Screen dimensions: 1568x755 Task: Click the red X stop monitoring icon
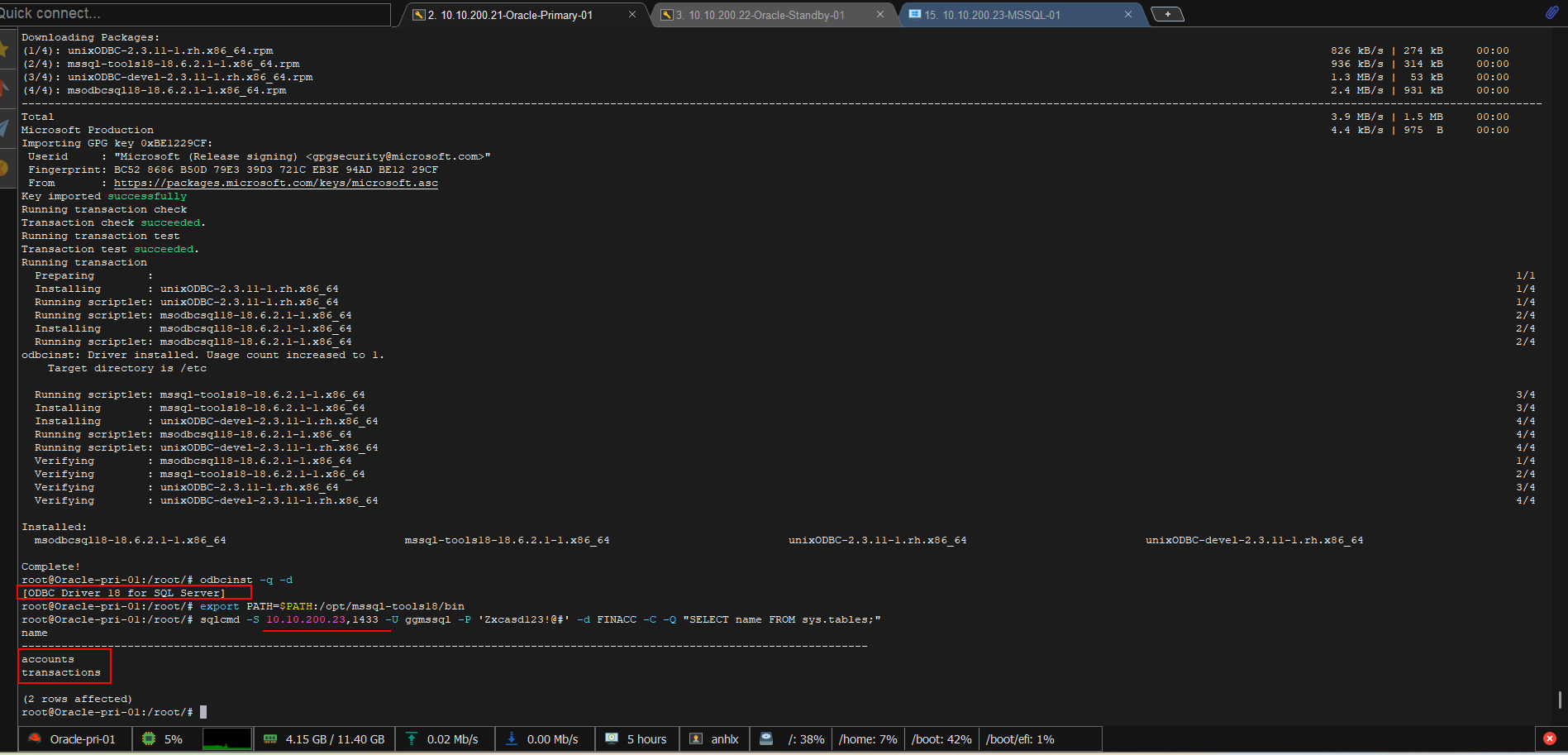1550,739
